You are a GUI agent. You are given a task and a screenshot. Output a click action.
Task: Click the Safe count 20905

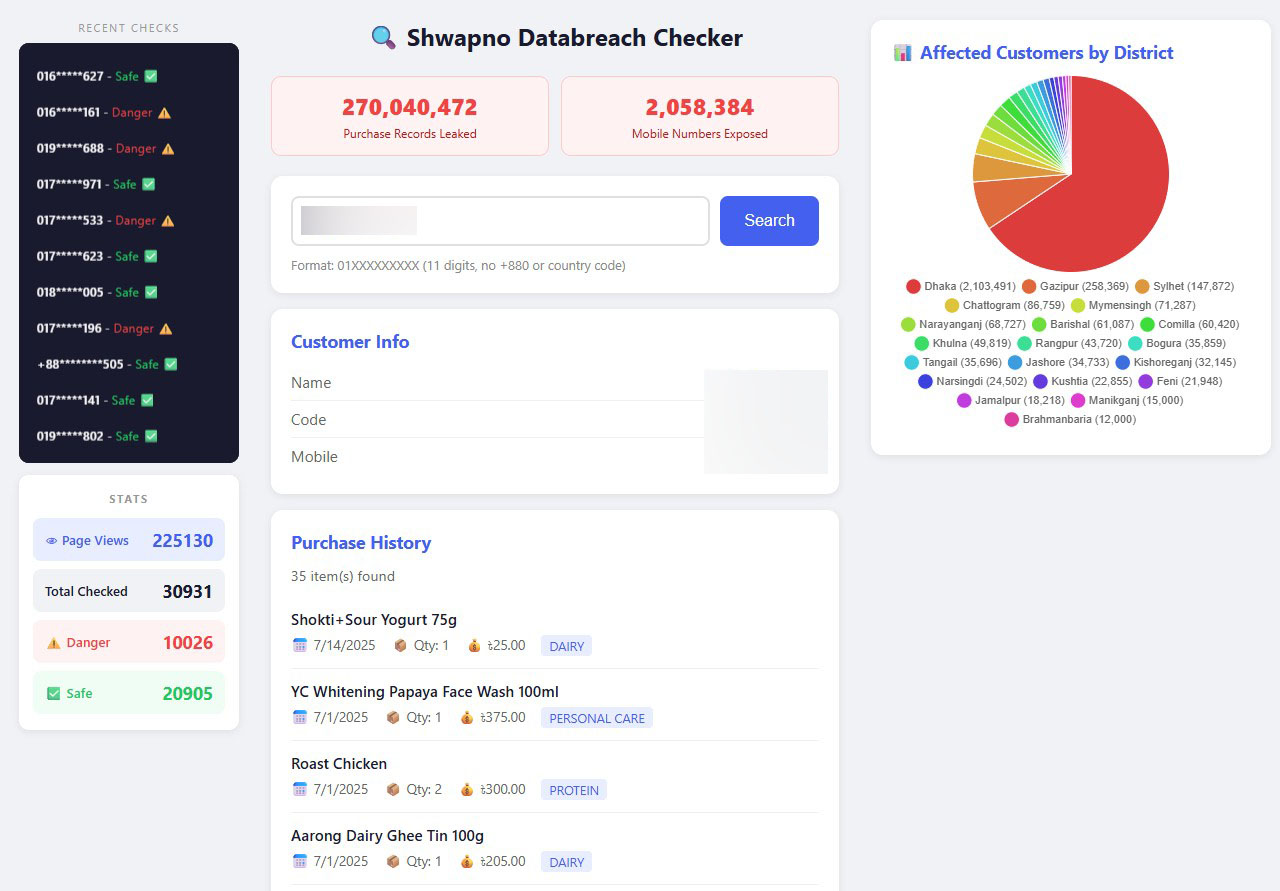188,694
